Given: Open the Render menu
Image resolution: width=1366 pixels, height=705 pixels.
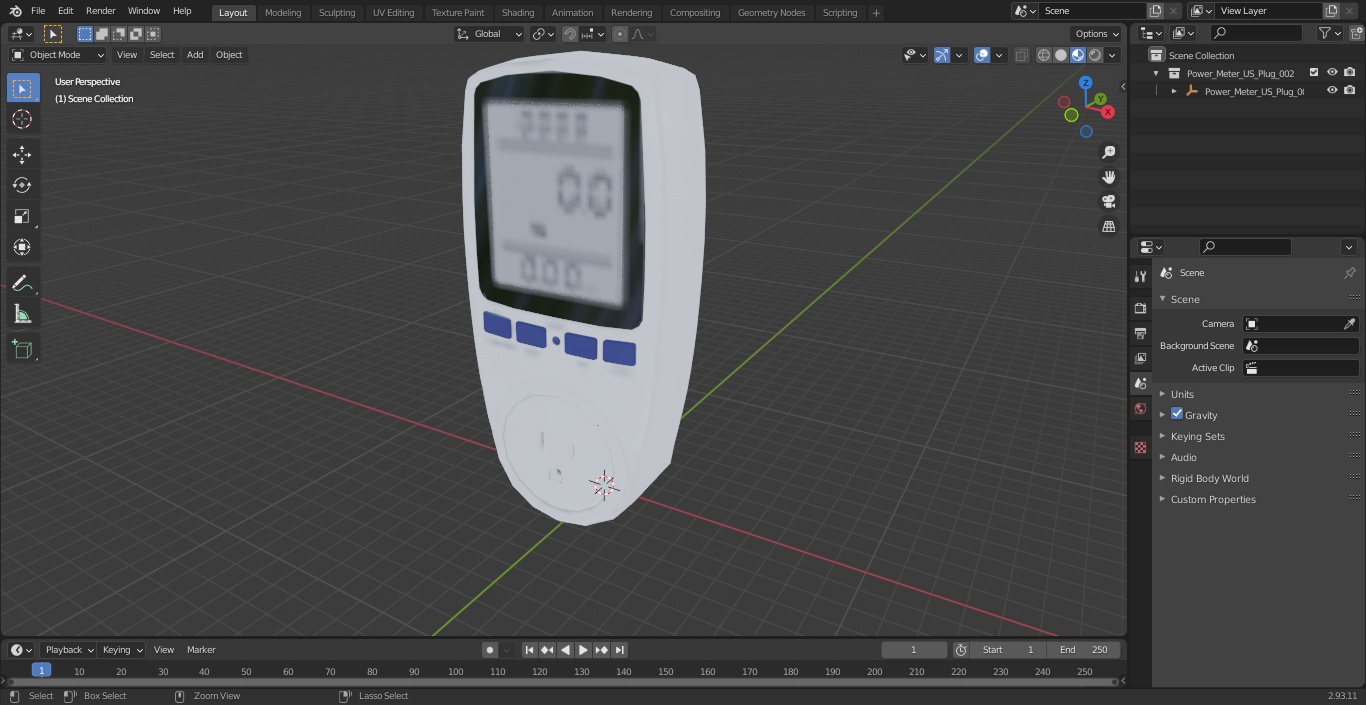Looking at the screenshot, I should pos(100,11).
